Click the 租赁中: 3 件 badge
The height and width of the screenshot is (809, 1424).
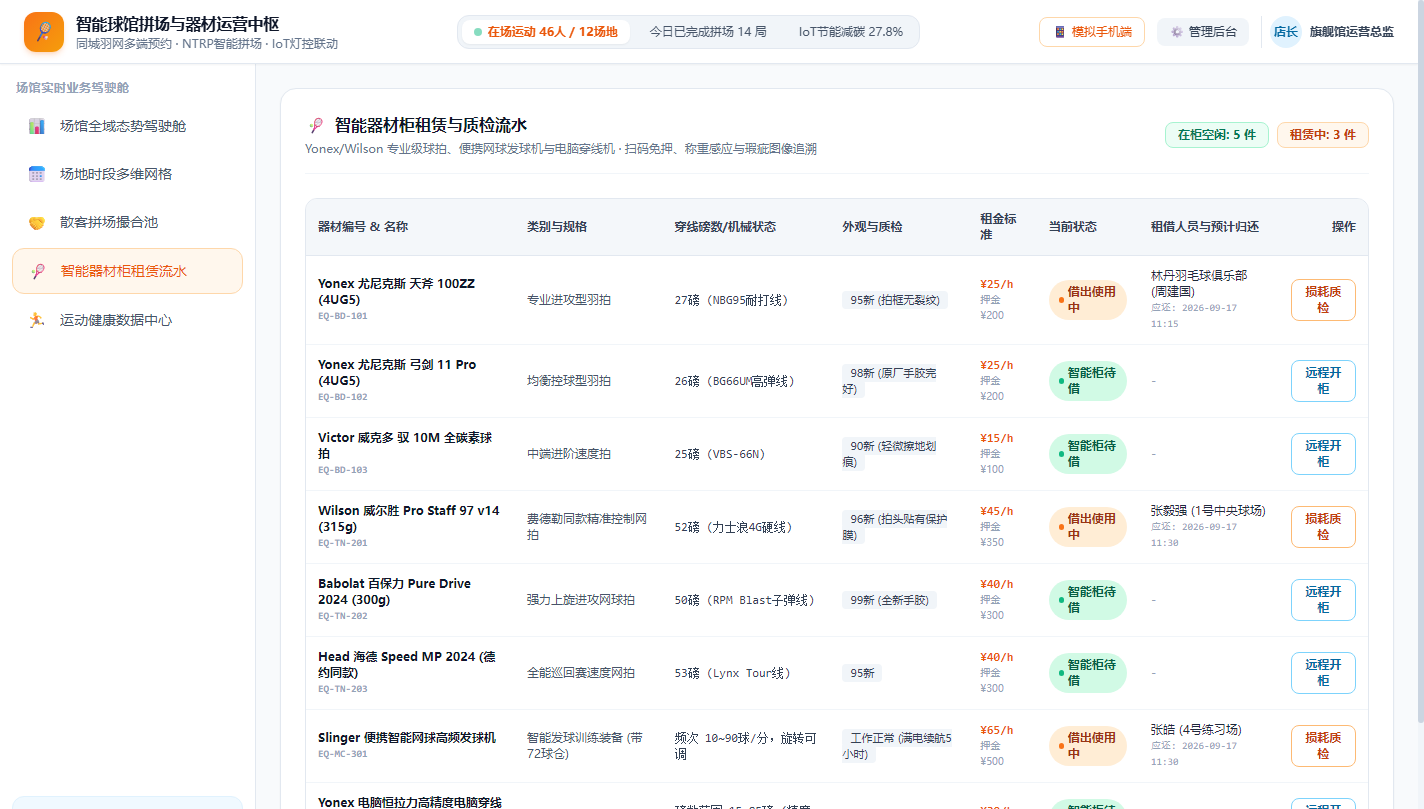pyautogui.click(x=1323, y=135)
